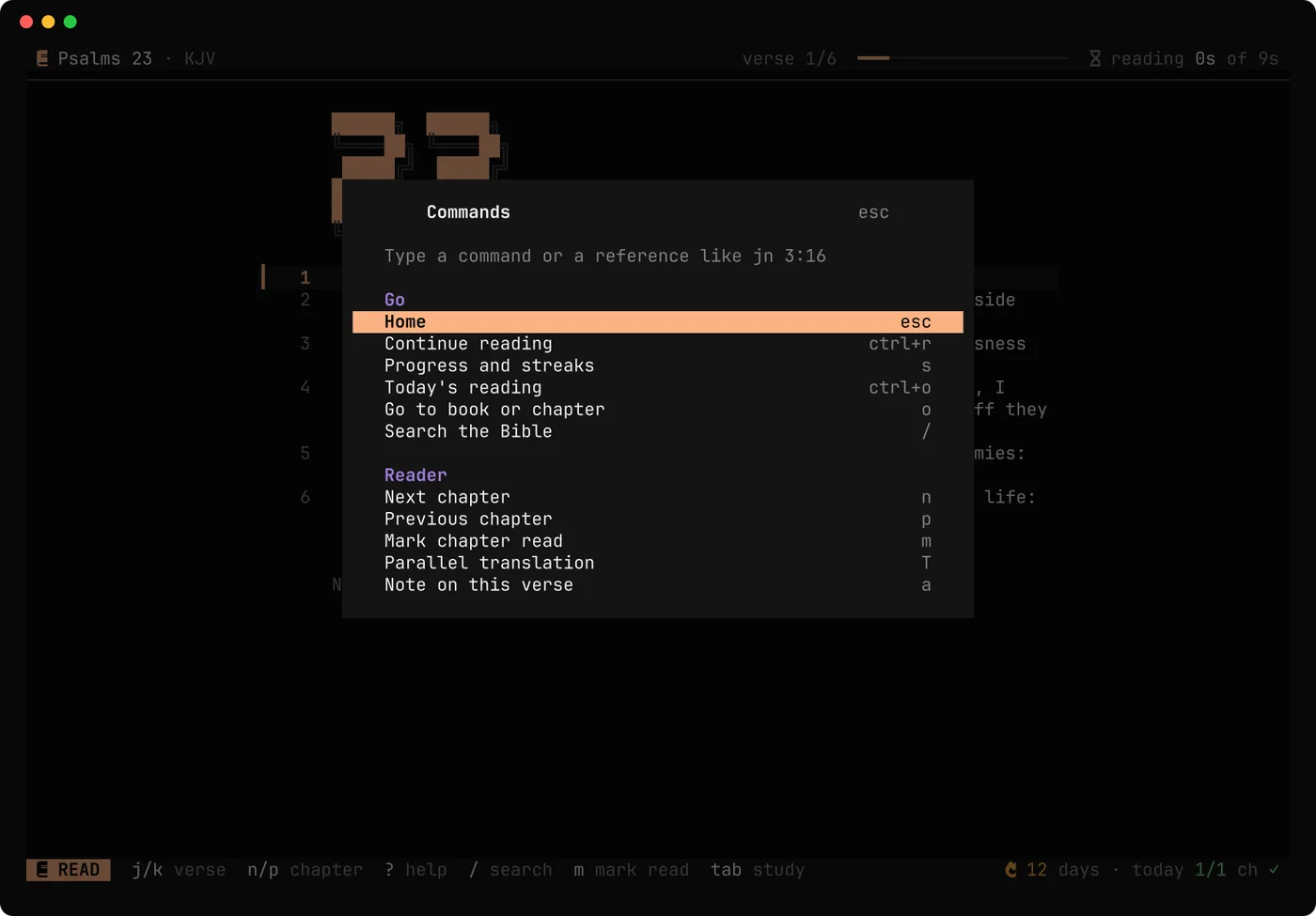Click the flame streak icon
This screenshot has width=1316, height=916.
click(1011, 870)
